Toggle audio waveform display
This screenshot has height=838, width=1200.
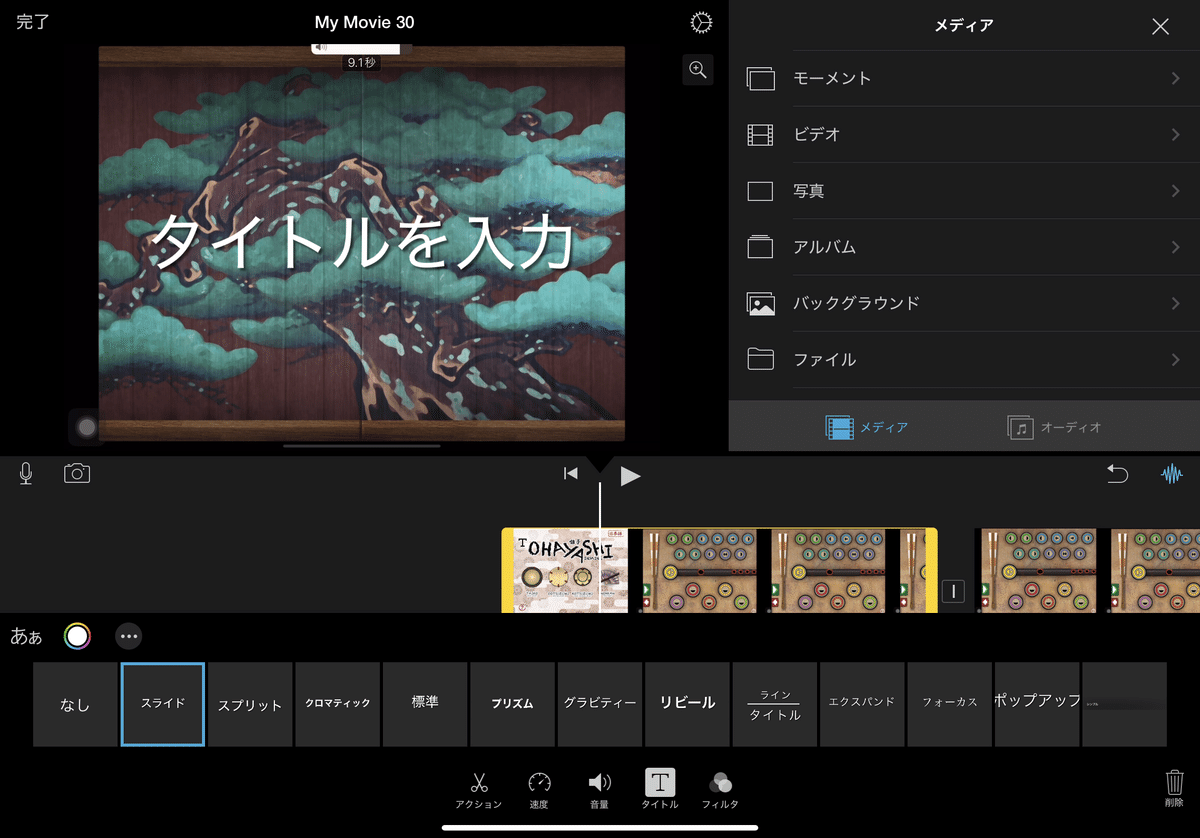(x=1171, y=474)
